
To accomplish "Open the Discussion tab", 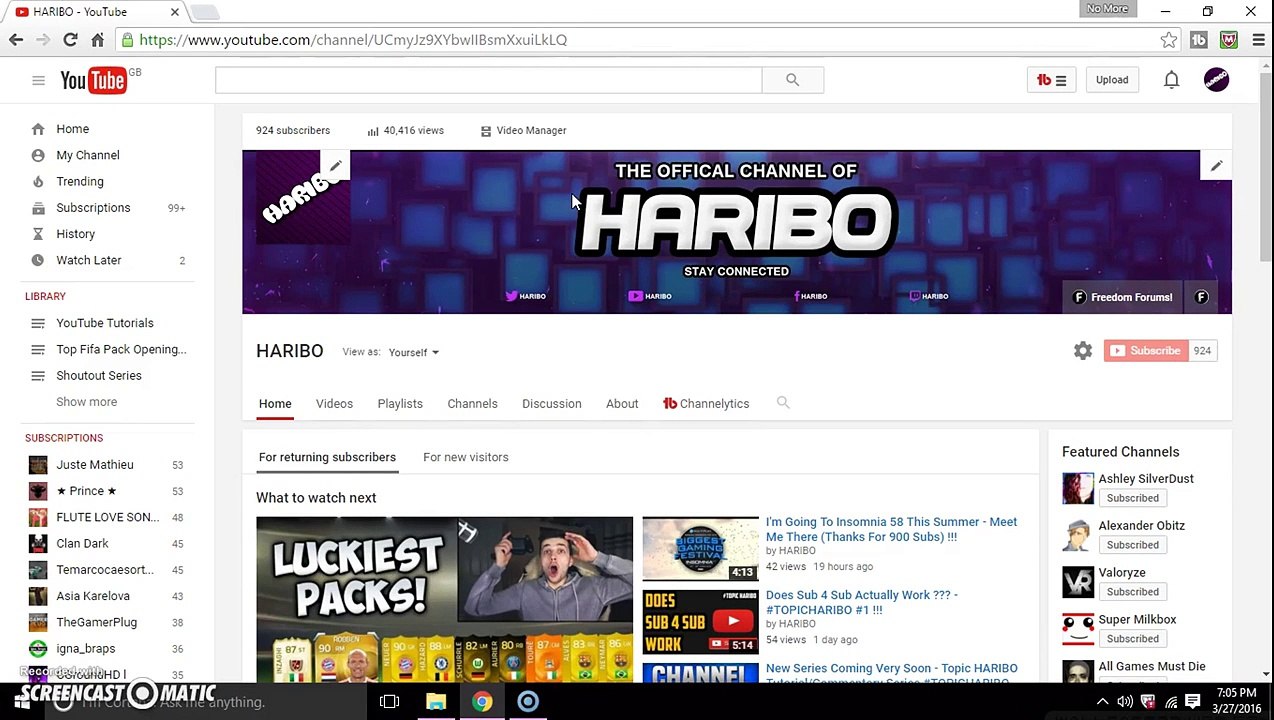I will coord(551,404).
